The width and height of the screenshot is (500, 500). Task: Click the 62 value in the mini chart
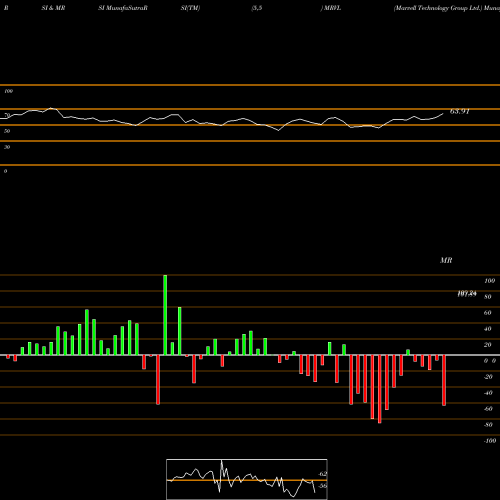pyautogui.click(x=323, y=474)
